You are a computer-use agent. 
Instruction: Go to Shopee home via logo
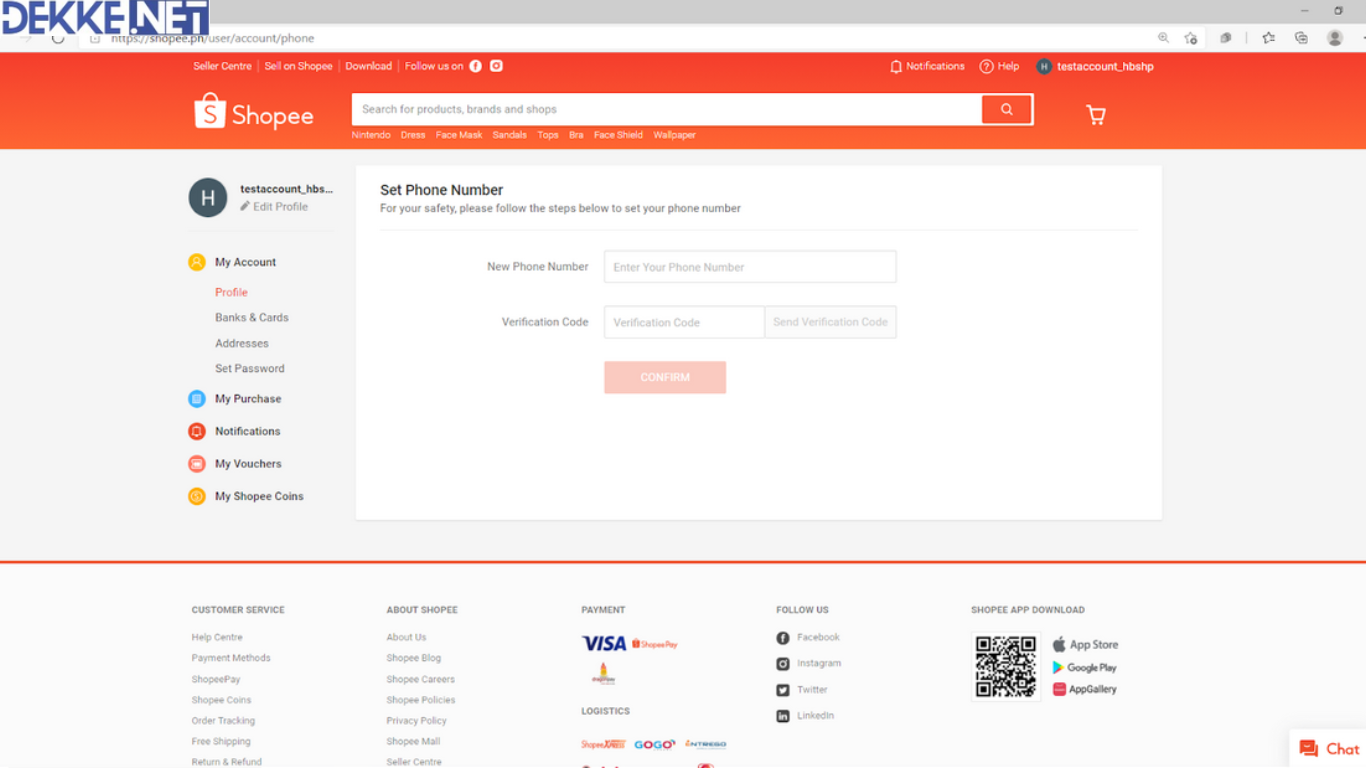coord(254,113)
